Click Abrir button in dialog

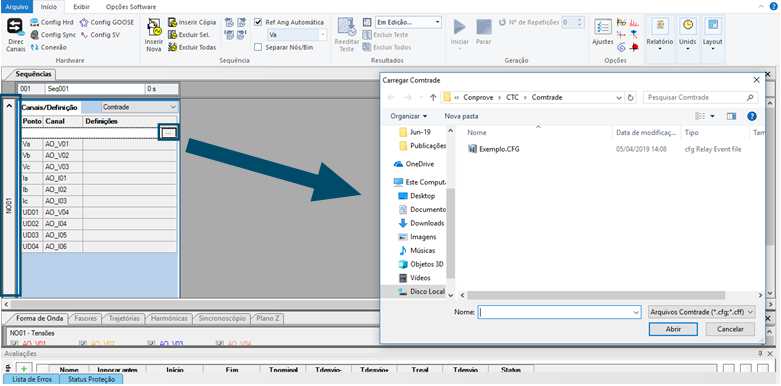673,329
